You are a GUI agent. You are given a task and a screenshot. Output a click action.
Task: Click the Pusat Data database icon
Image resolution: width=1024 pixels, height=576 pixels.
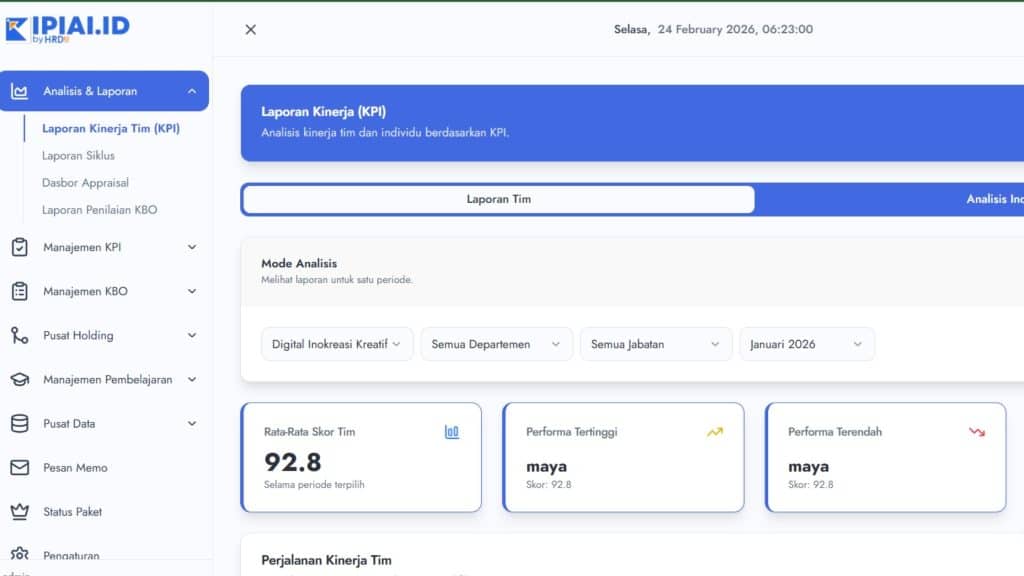[x=18, y=423]
